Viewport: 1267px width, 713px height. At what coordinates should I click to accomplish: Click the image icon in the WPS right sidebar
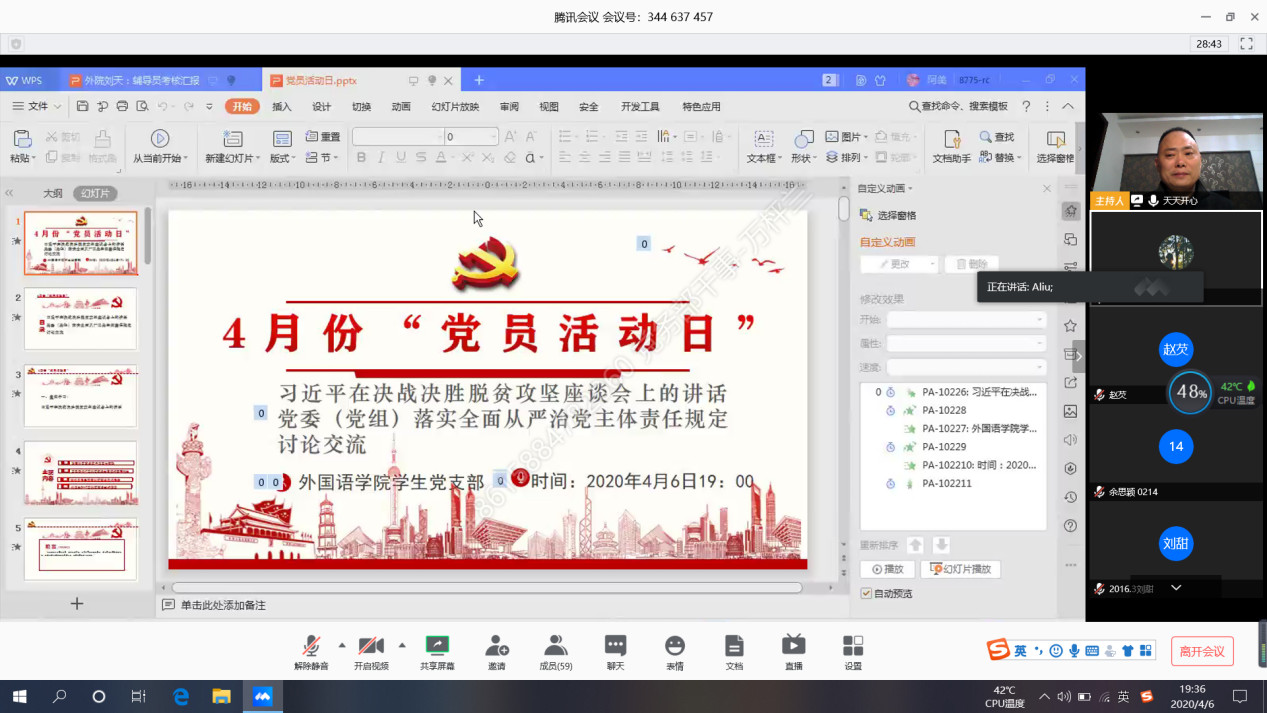(1071, 411)
